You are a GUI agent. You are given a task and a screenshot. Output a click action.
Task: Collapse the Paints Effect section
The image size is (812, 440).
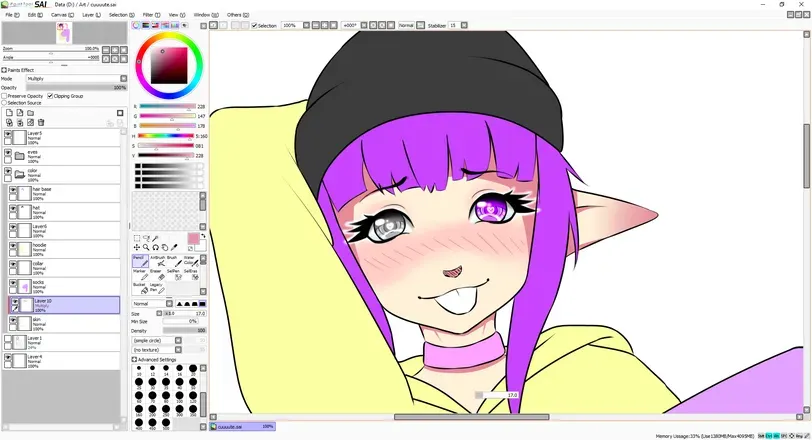[x=4, y=70]
